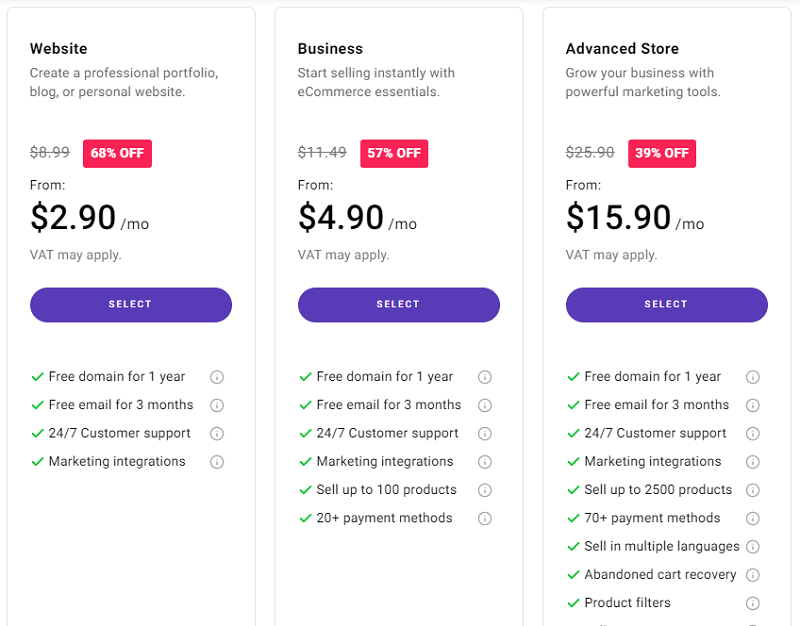Click info icon beside Website plan's Free domain
This screenshot has height=626, width=800.
click(x=217, y=377)
